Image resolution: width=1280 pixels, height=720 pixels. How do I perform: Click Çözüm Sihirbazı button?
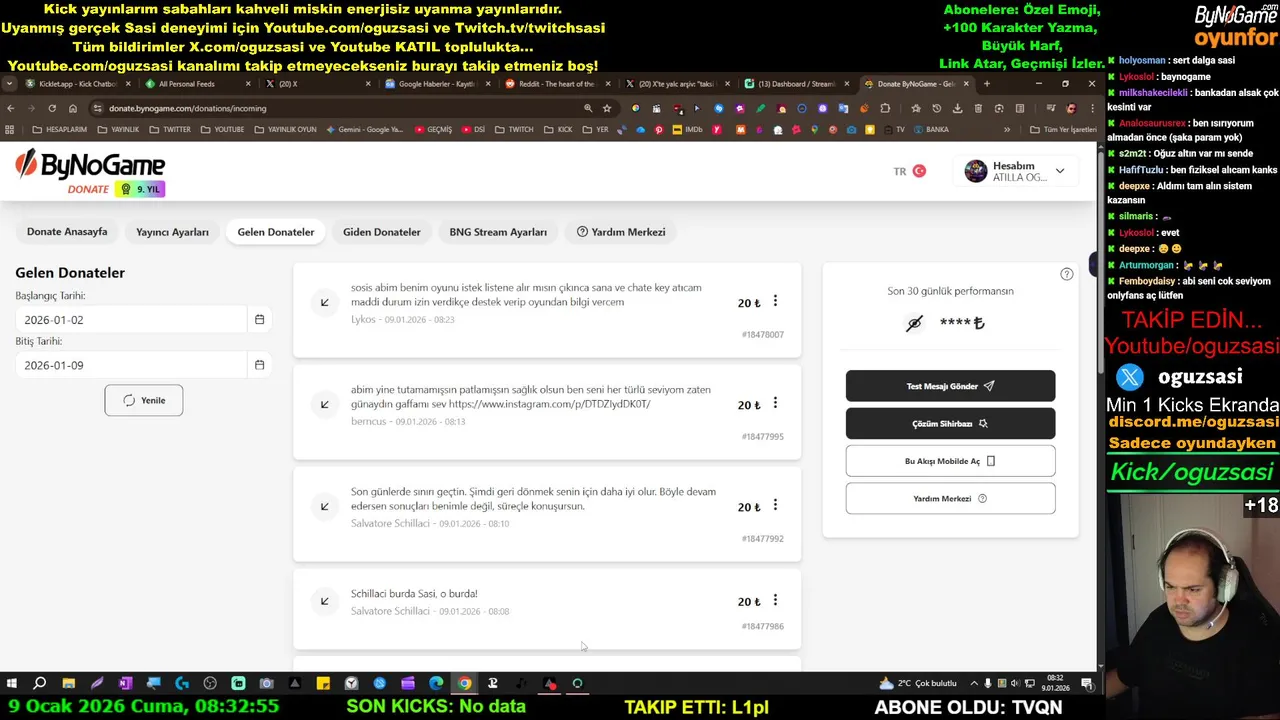coord(950,423)
